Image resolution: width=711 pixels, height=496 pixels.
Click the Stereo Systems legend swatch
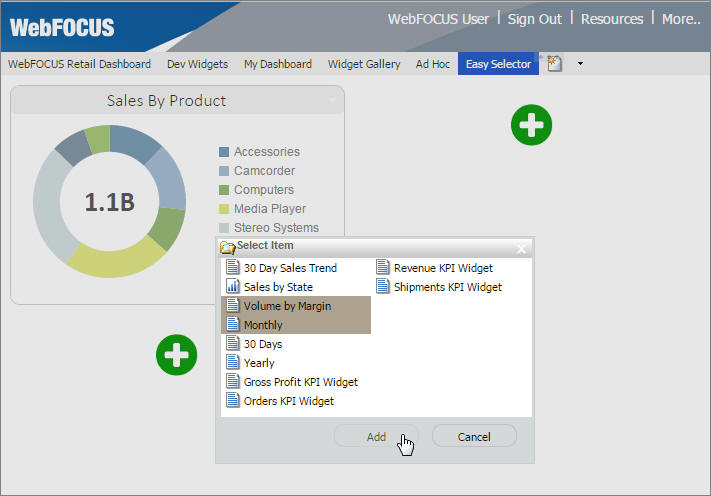[x=224, y=228]
